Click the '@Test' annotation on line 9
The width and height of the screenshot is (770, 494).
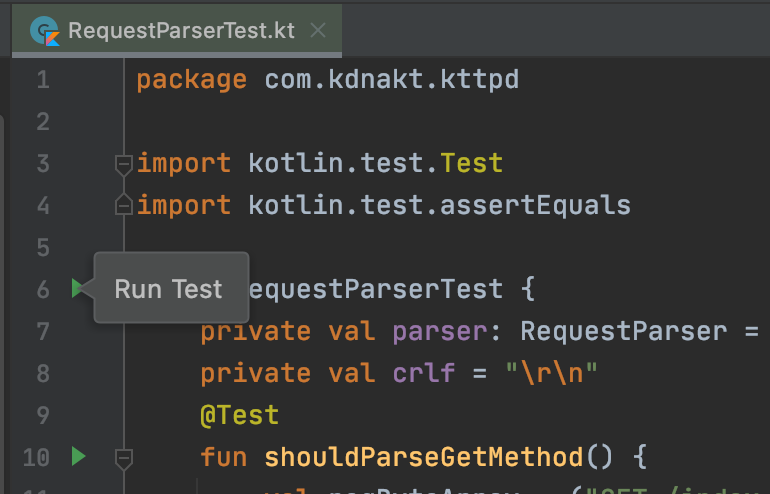[240, 415]
